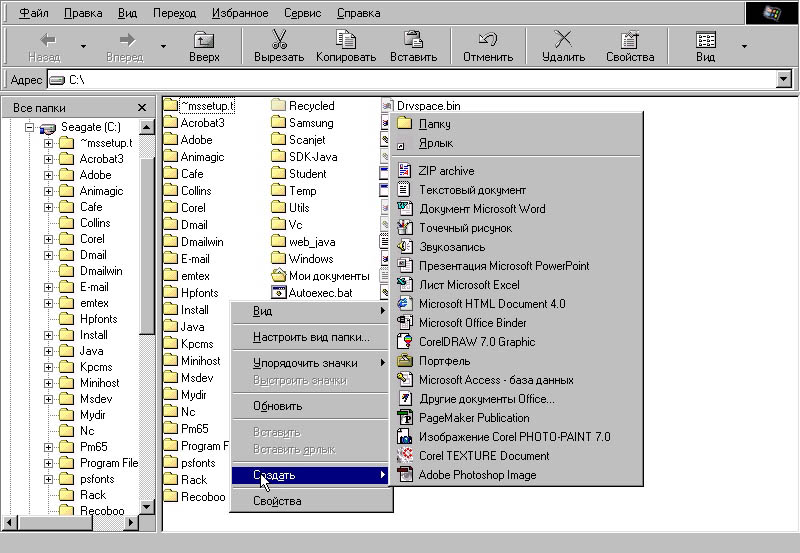The width and height of the screenshot is (800, 553).
Task: Create a Microsoft Access база данных
Action: click(x=515, y=380)
